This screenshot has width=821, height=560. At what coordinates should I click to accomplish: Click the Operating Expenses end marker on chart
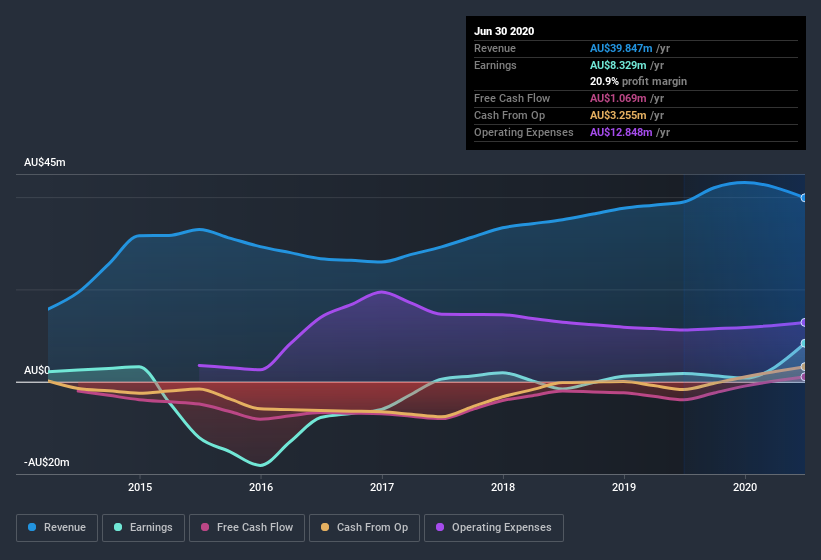(x=804, y=322)
